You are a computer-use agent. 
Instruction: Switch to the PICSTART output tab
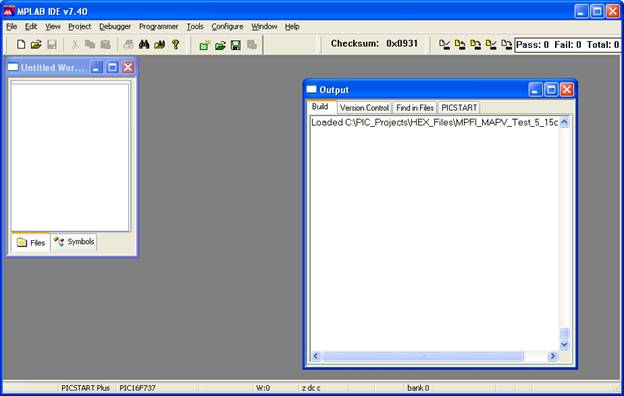click(459, 108)
